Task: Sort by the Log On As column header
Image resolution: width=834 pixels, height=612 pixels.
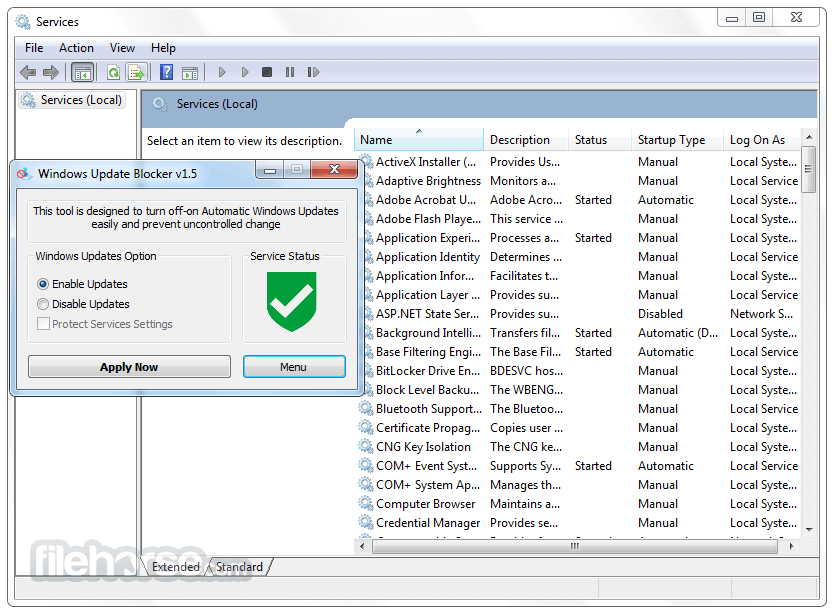Action: pyautogui.click(x=762, y=139)
